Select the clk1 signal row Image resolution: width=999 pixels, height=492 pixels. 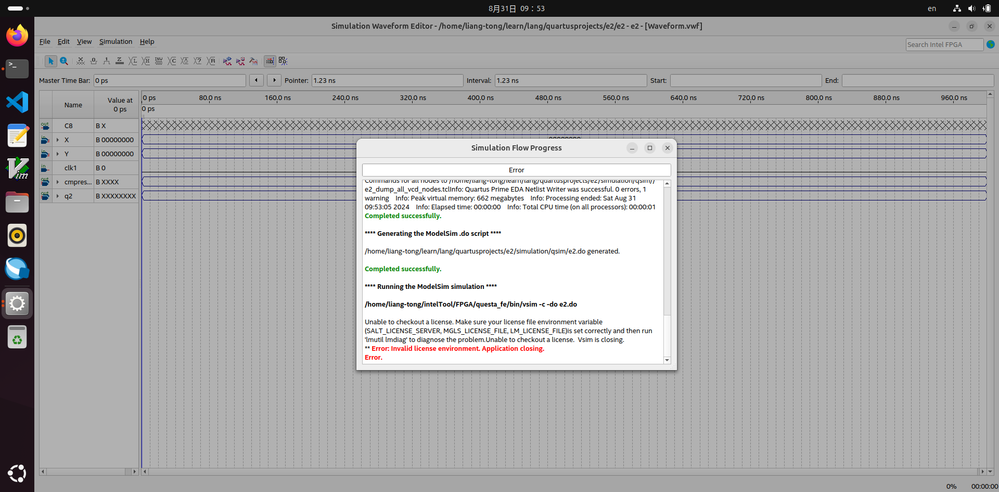pyautogui.click(x=89, y=168)
